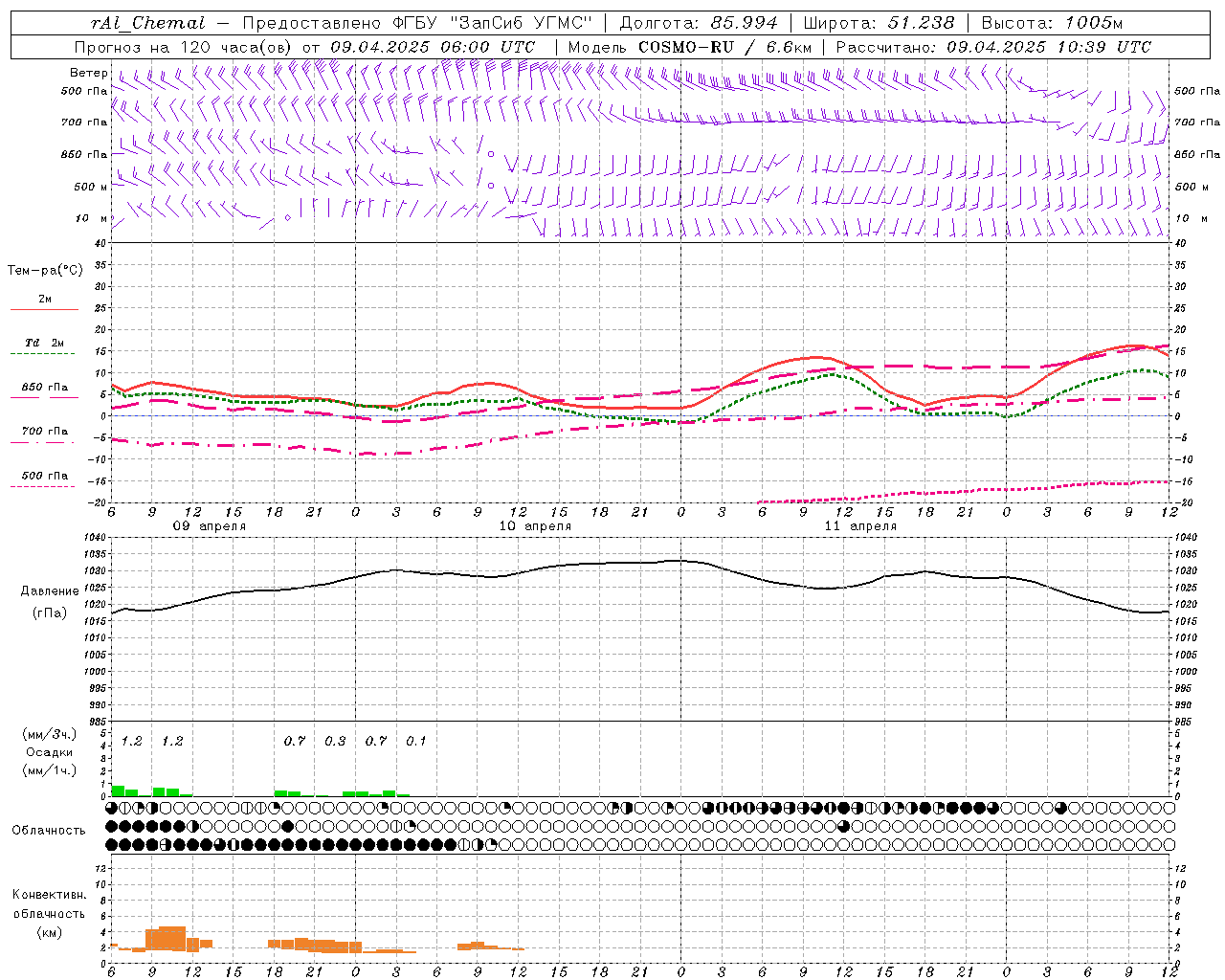1225x980 pixels.
Task: Click the "(мм/3ч.)" precipitation unit label
Action: (x=50, y=734)
